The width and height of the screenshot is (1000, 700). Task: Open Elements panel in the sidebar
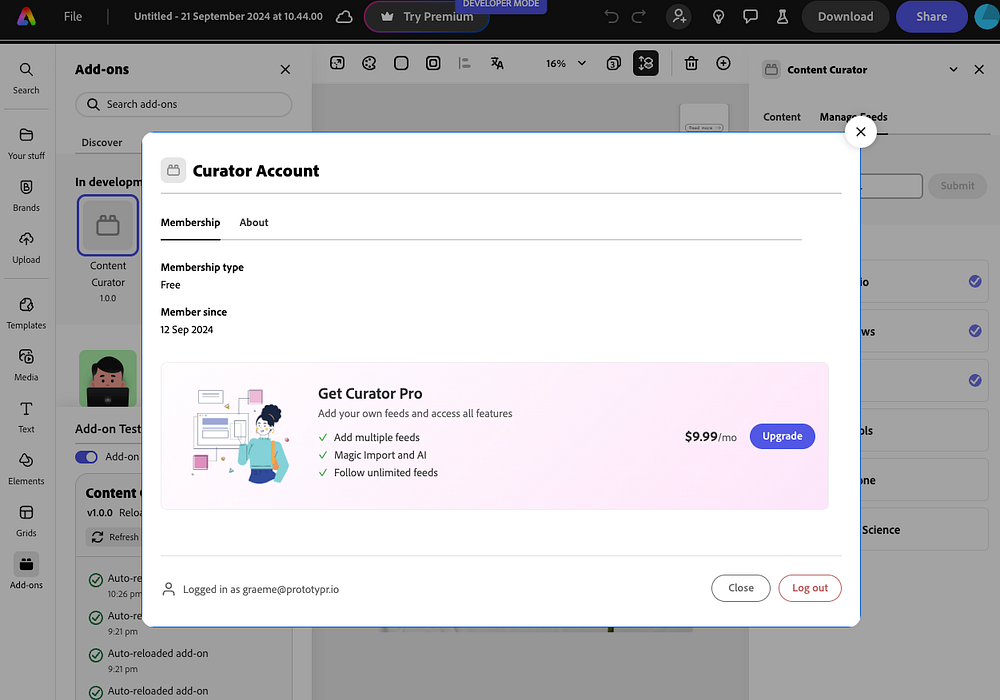tap(26, 469)
